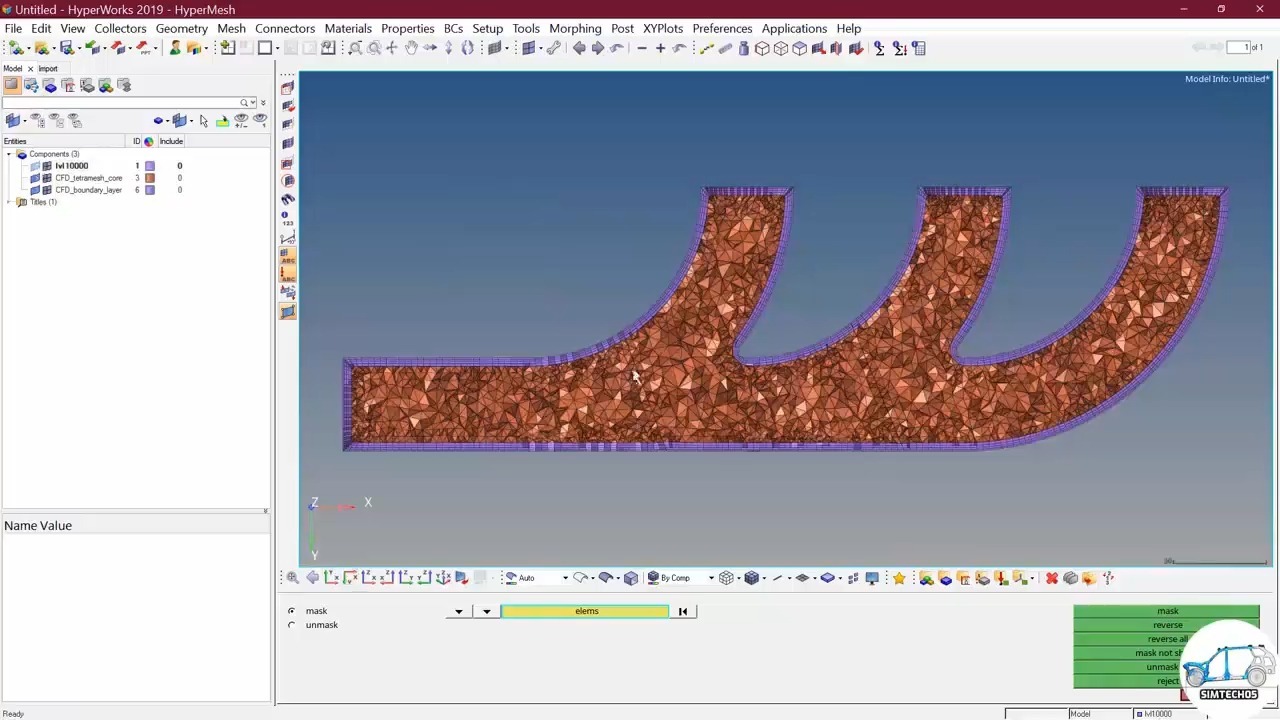Screen dimensions: 1280x720
Task: Toggle geometry visibility of CFD_boundary_layer
Action: pyautogui.click(x=35, y=190)
